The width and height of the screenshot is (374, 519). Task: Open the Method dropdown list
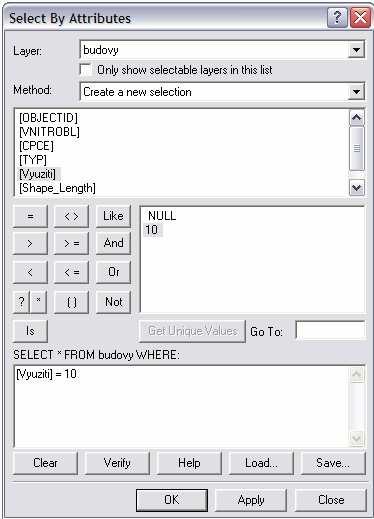pyautogui.click(x=356, y=92)
